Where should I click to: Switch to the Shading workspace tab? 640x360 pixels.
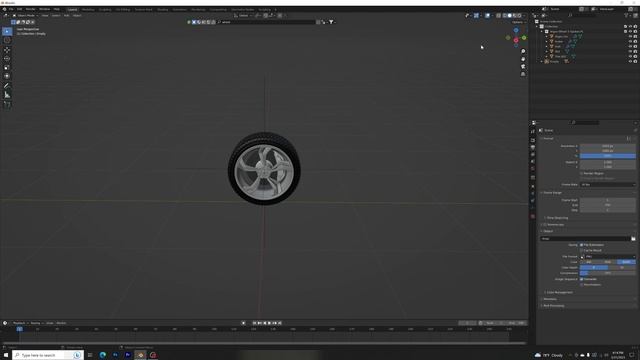click(162, 9)
